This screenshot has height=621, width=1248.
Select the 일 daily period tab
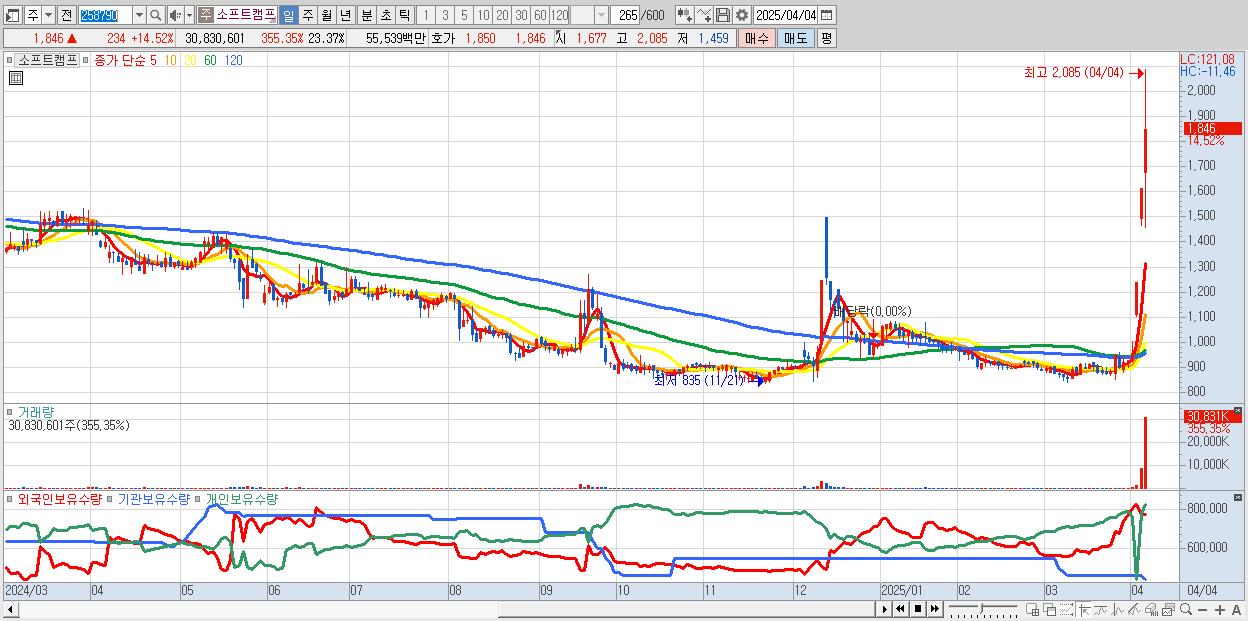pyautogui.click(x=288, y=15)
